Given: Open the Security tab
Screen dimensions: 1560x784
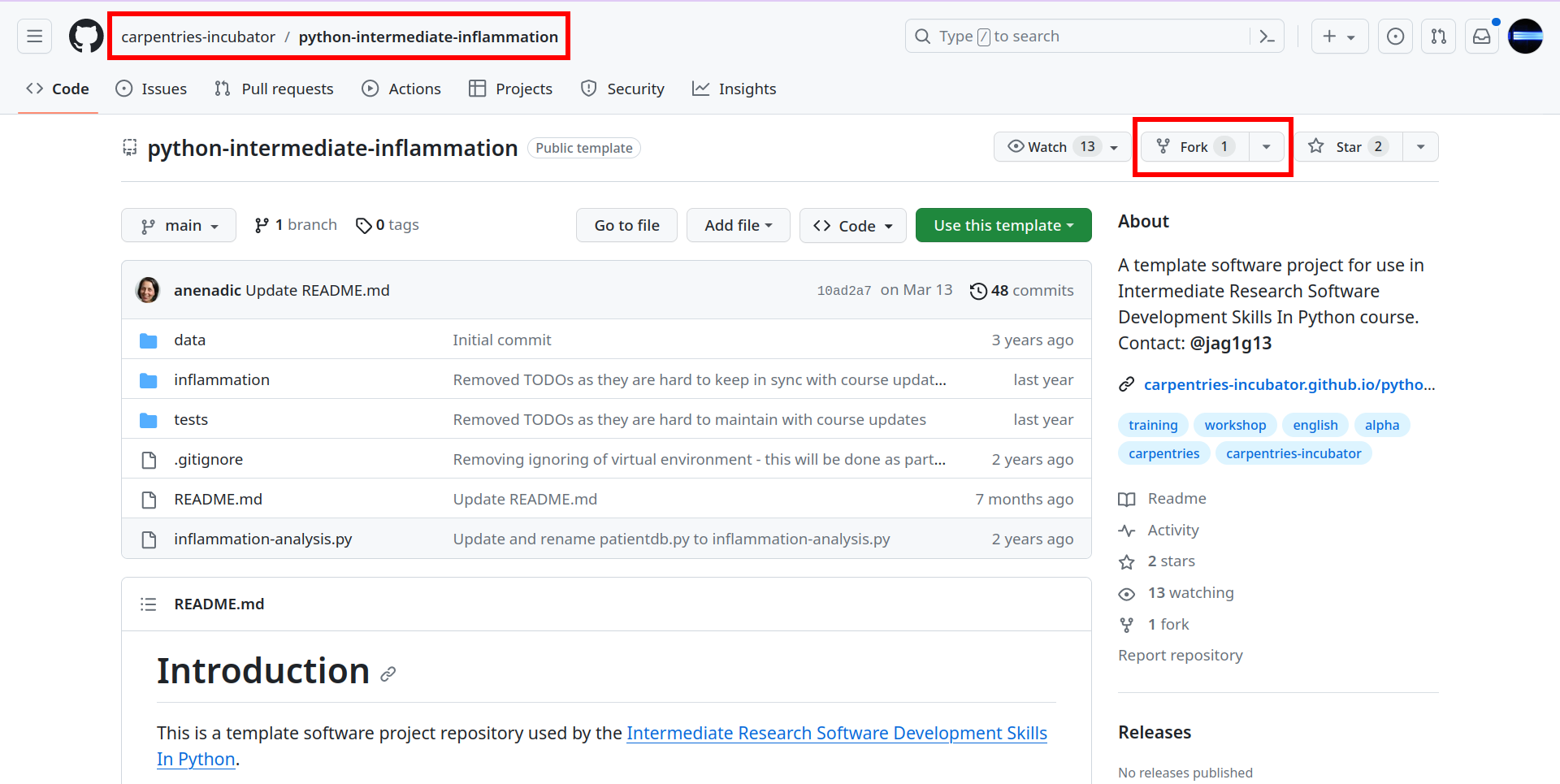Looking at the screenshot, I should click(622, 89).
